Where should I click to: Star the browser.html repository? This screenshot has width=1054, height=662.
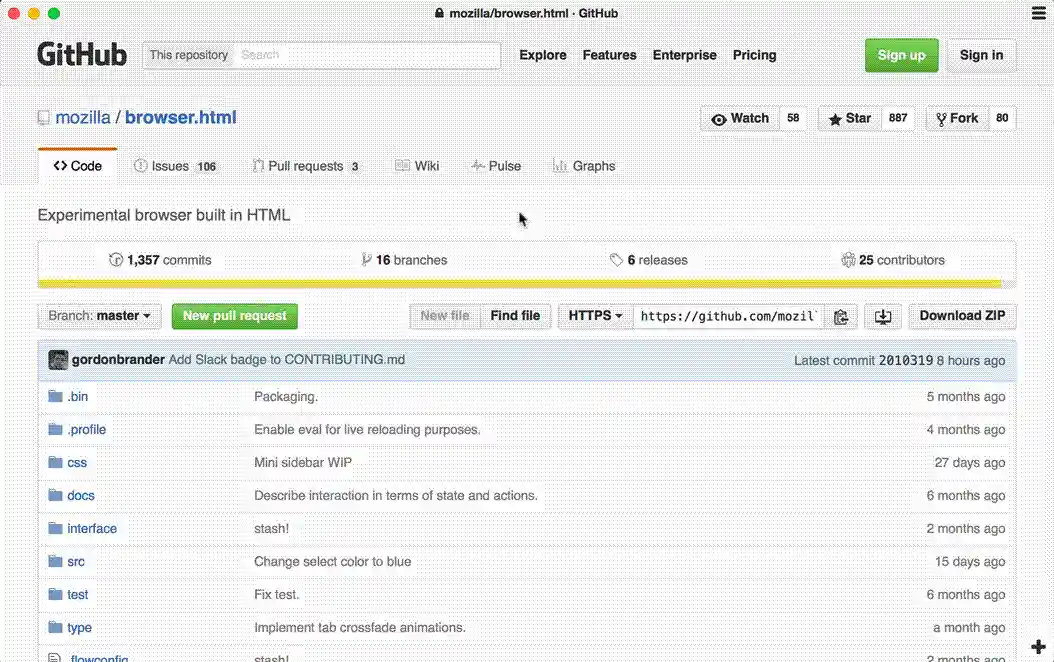849,119
